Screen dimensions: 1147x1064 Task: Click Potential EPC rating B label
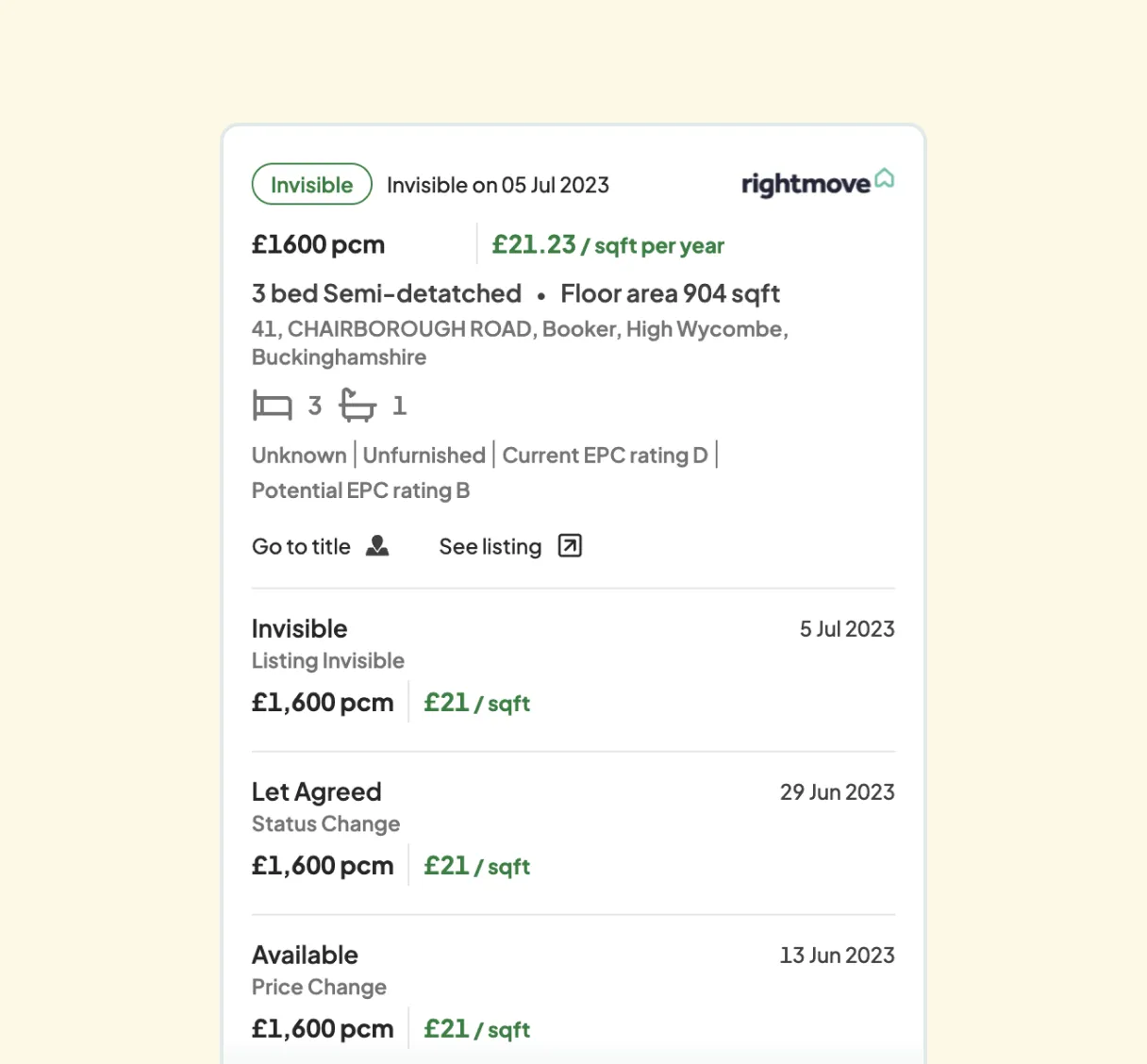coord(360,490)
